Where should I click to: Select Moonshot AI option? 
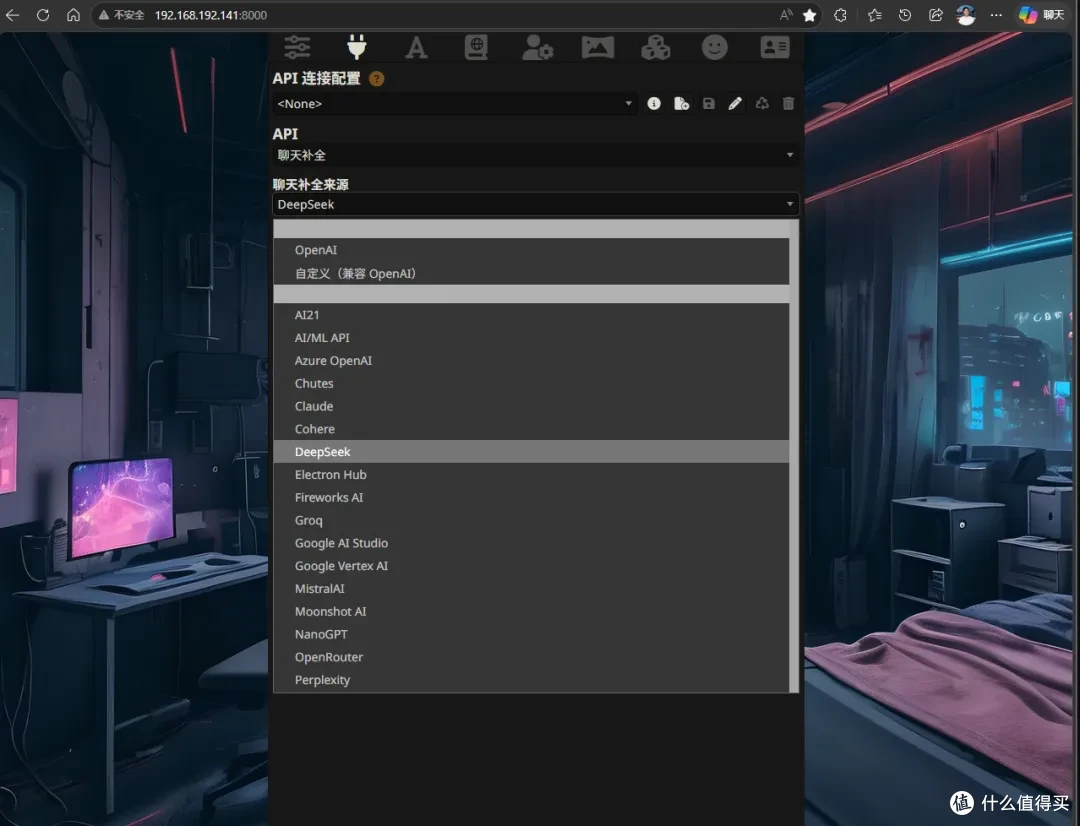coord(531,611)
